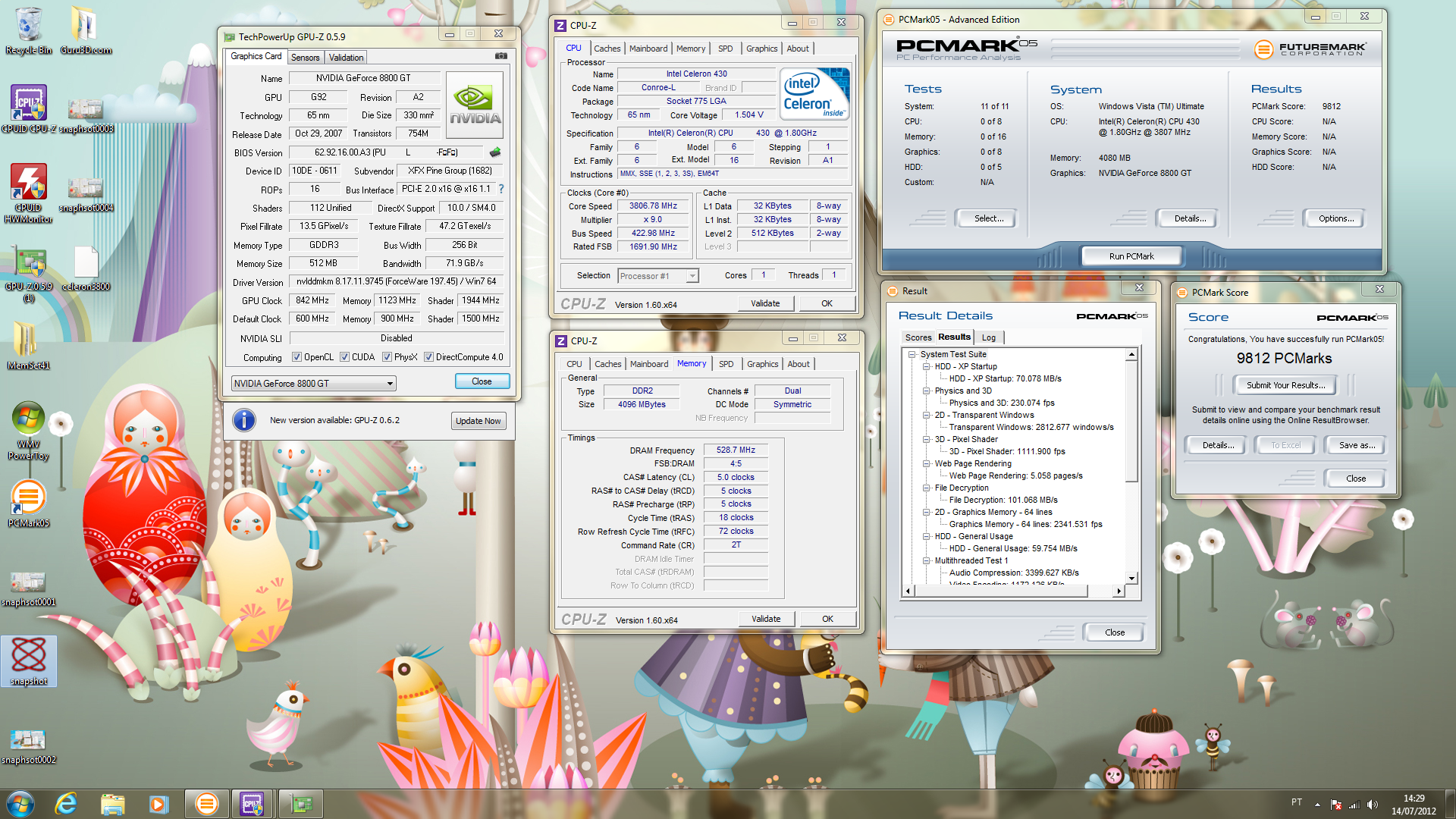This screenshot has height=819, width=1456.
Task: Switch to the Scores tab in Result window
Action: click(x=918, y=338)
